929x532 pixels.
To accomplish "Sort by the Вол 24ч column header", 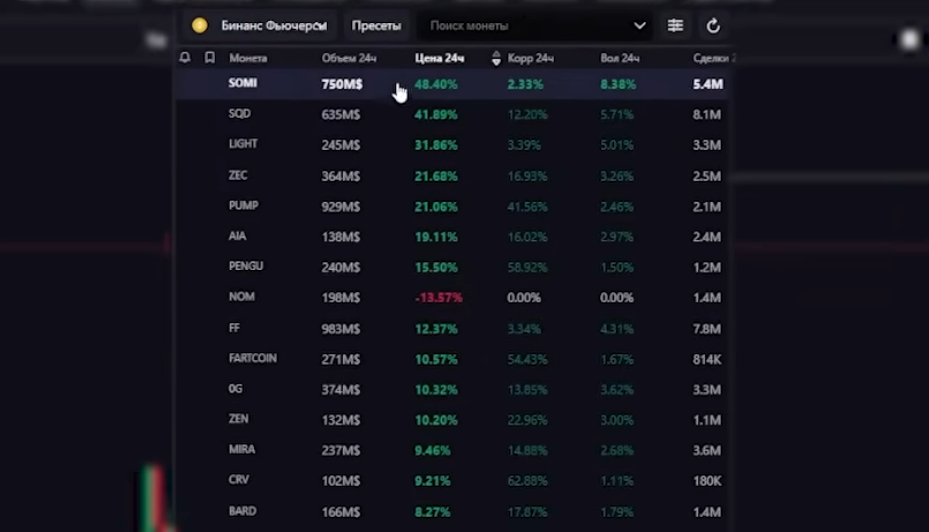I will pyautogui.click(x=620, y=58).
